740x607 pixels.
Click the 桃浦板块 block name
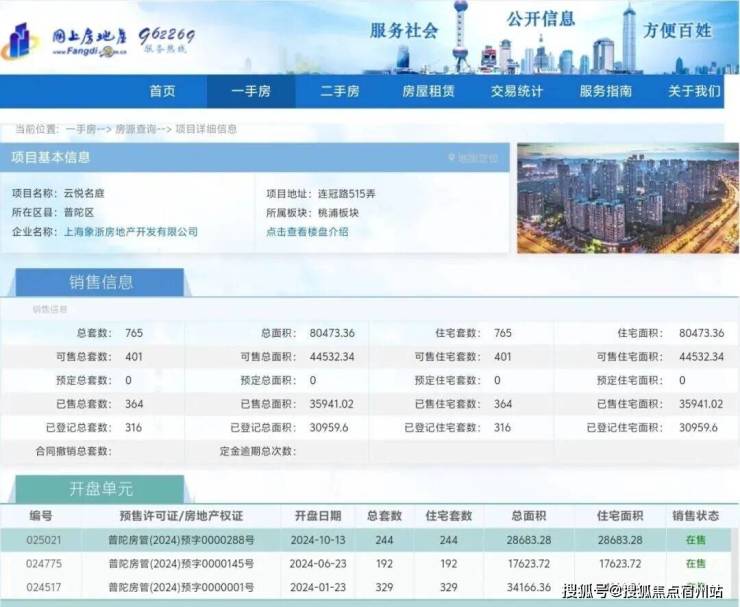pyautogui.click(x=338, y=213)
